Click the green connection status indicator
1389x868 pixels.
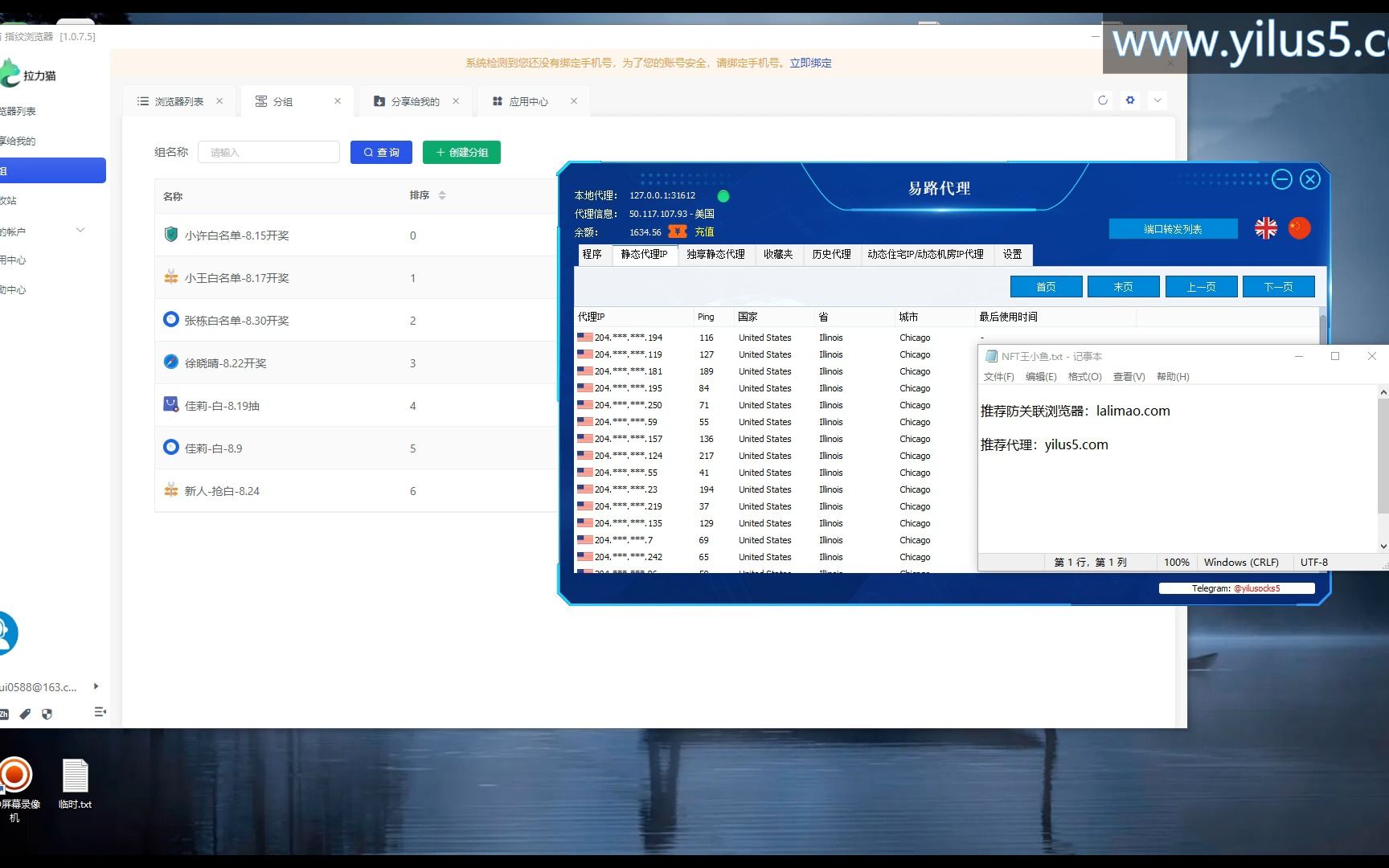(723, 196)
